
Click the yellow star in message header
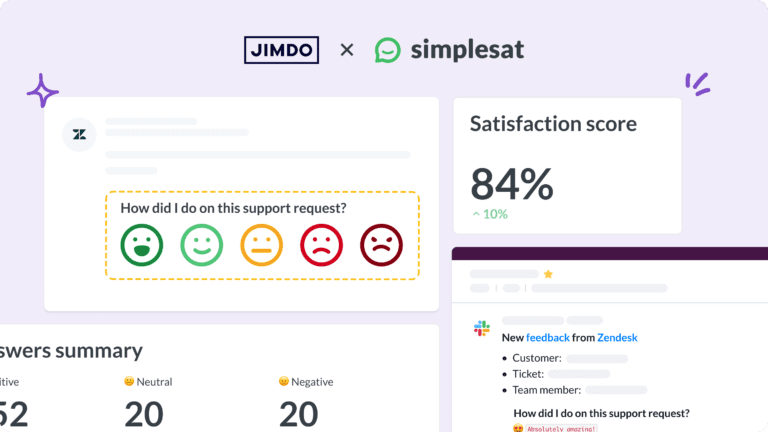click(548, 274)
